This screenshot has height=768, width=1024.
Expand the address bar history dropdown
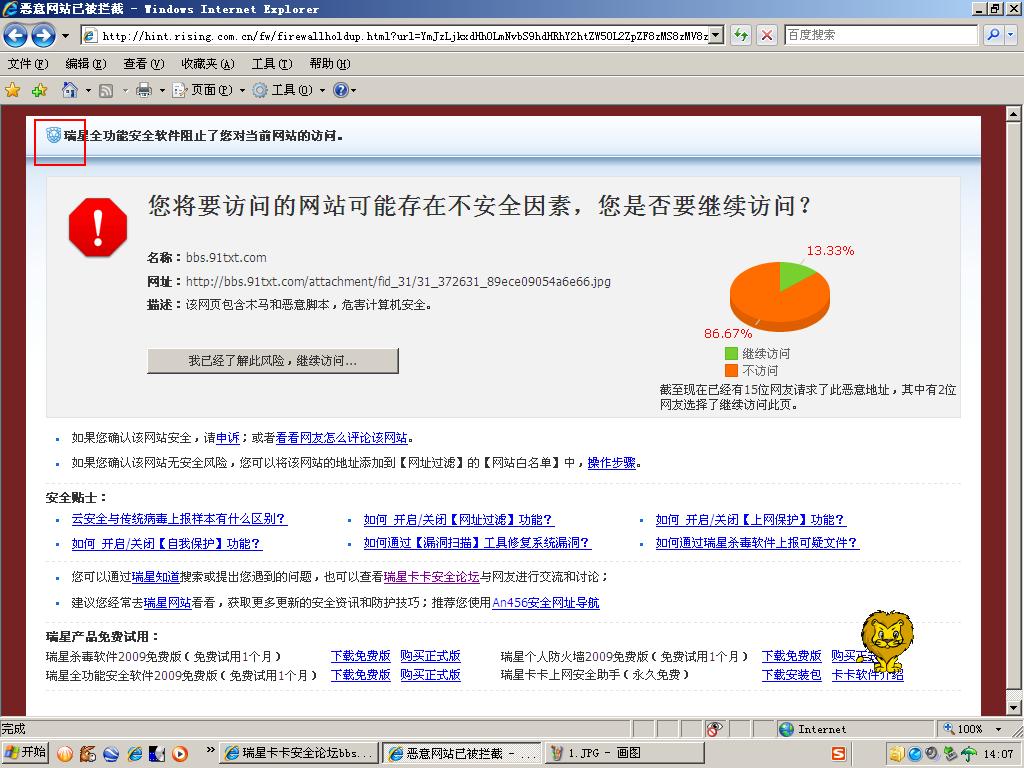pos(716,35)
